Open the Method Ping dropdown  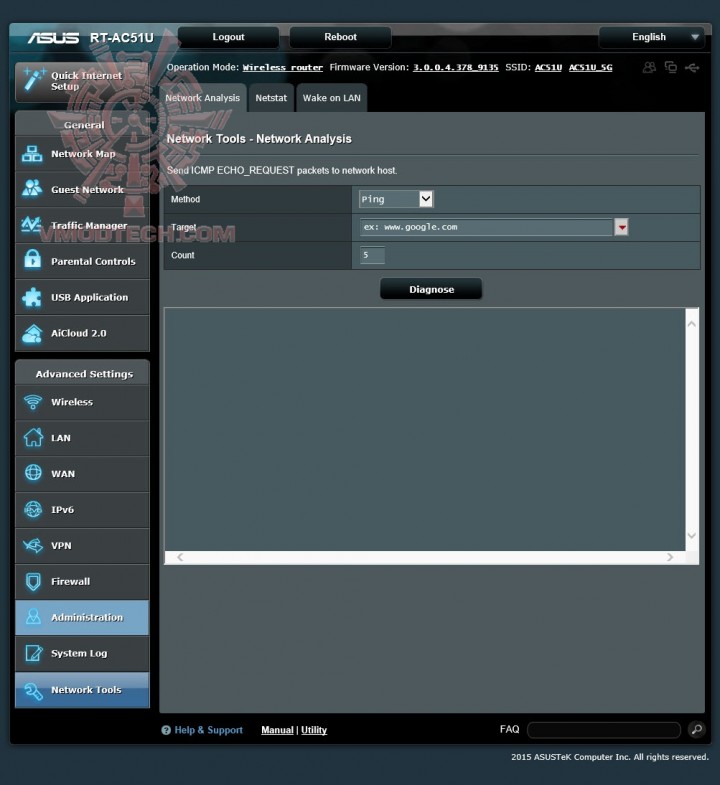pyautogui.click(x=396, y=199)
